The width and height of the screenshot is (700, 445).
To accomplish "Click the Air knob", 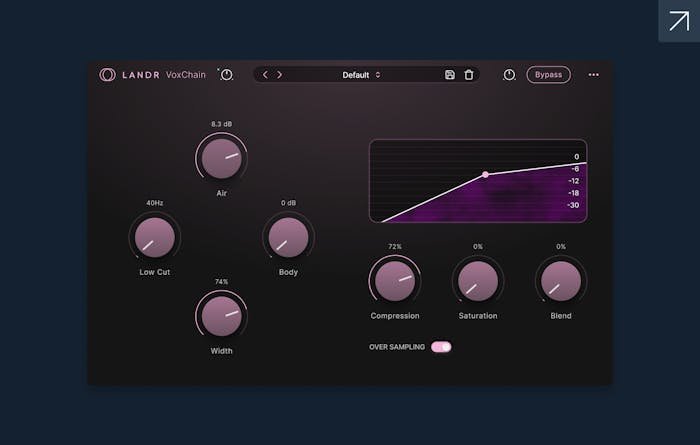I will 221,158.
